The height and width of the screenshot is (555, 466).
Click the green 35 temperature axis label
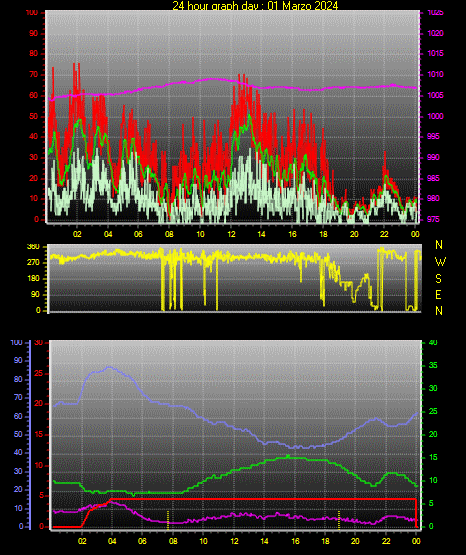(433, 365)
